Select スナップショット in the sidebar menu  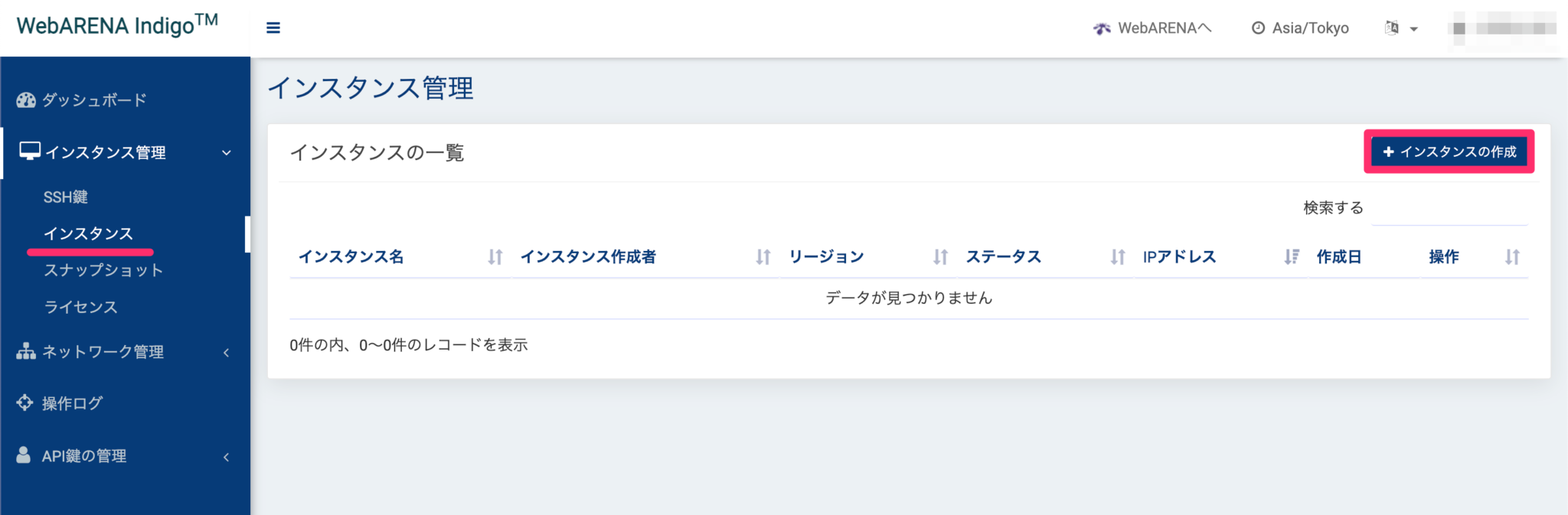[103, 269]
